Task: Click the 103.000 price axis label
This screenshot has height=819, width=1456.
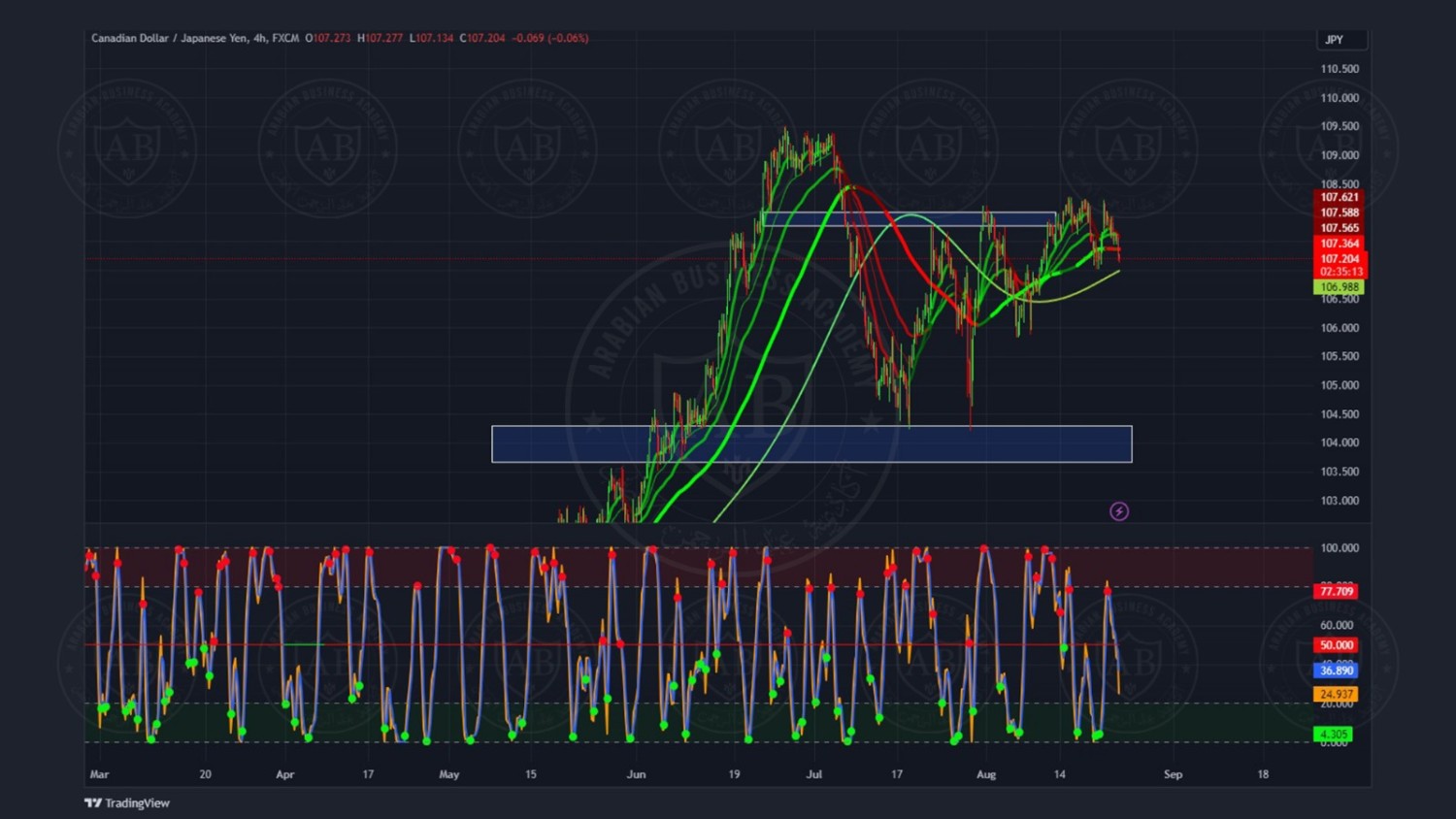Action: coord(1340,501)
